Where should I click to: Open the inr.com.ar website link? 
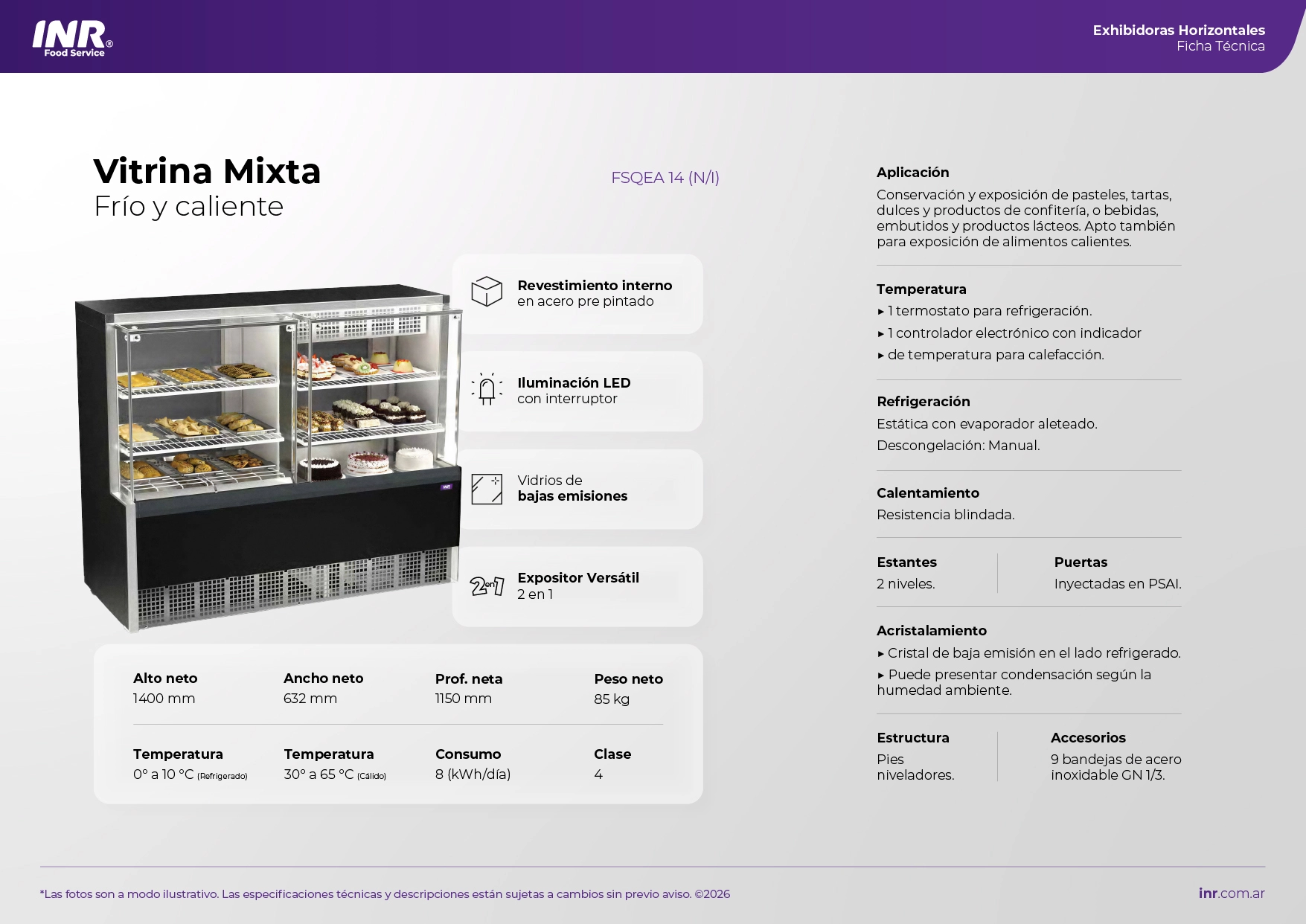1231,893
